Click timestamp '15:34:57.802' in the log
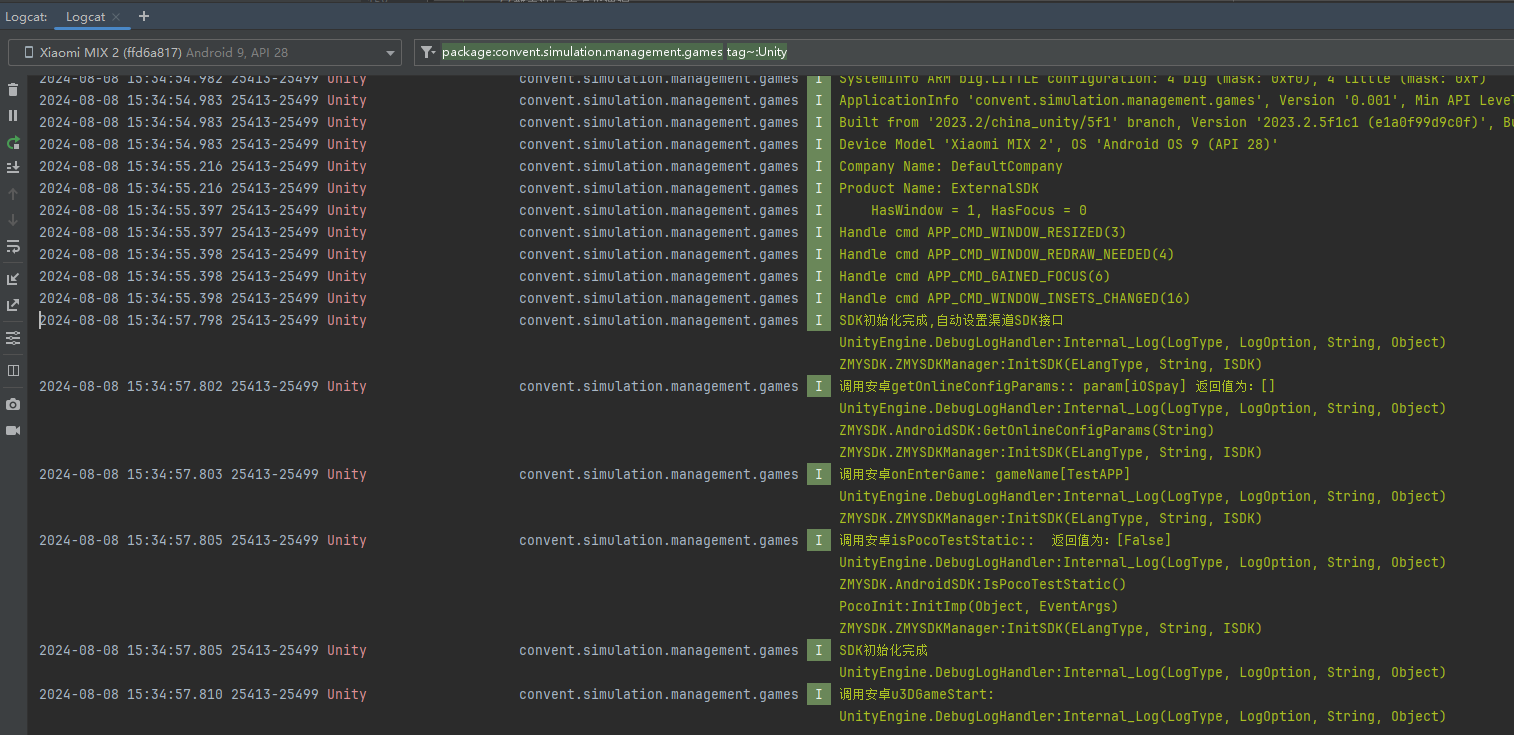This screenshot has height=735, width=1514. pos(175,386)
